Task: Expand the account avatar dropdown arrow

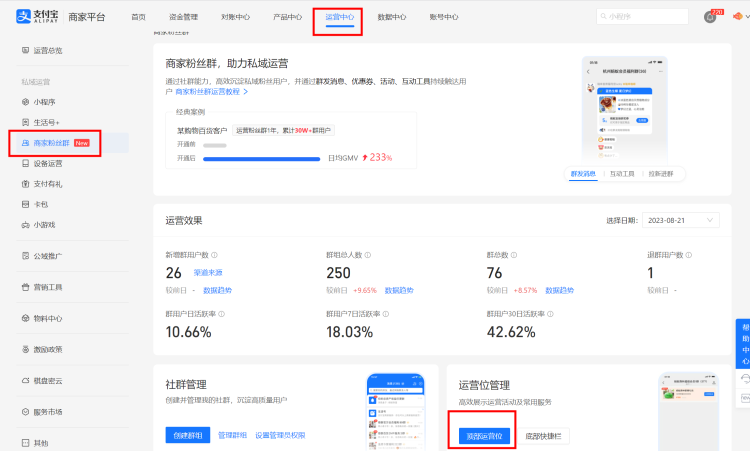Action: point(747,17)
